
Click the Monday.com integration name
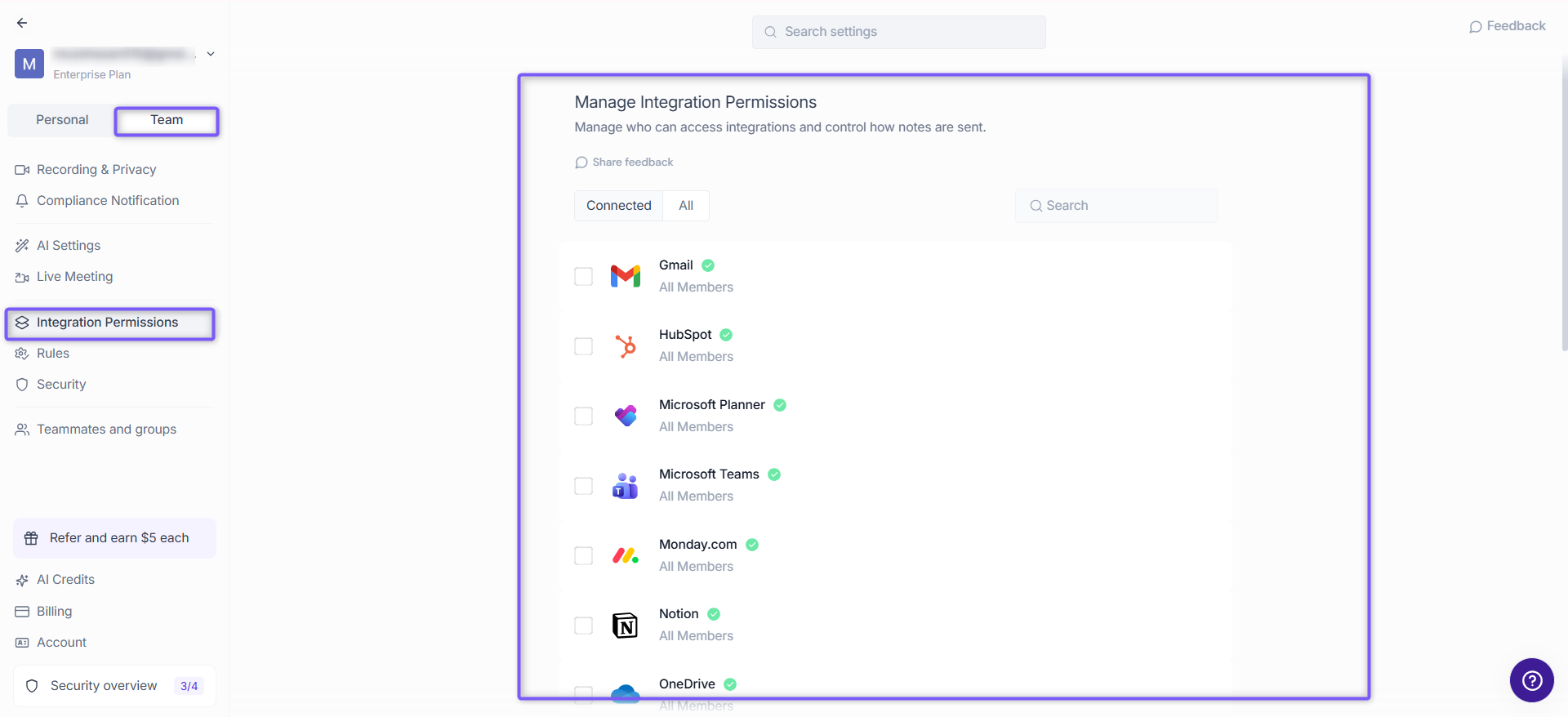point(698,545)
